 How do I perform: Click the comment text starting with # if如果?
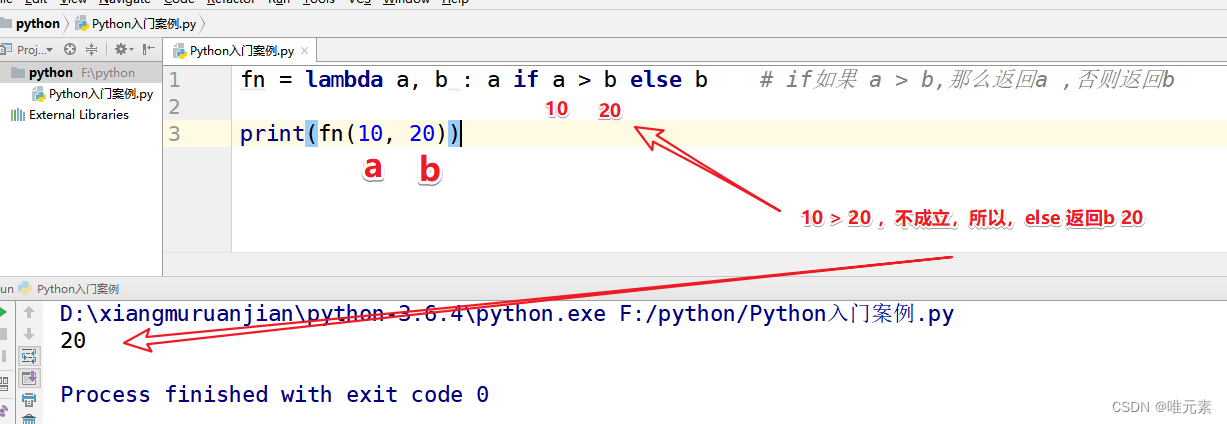[x=966, y=80]
